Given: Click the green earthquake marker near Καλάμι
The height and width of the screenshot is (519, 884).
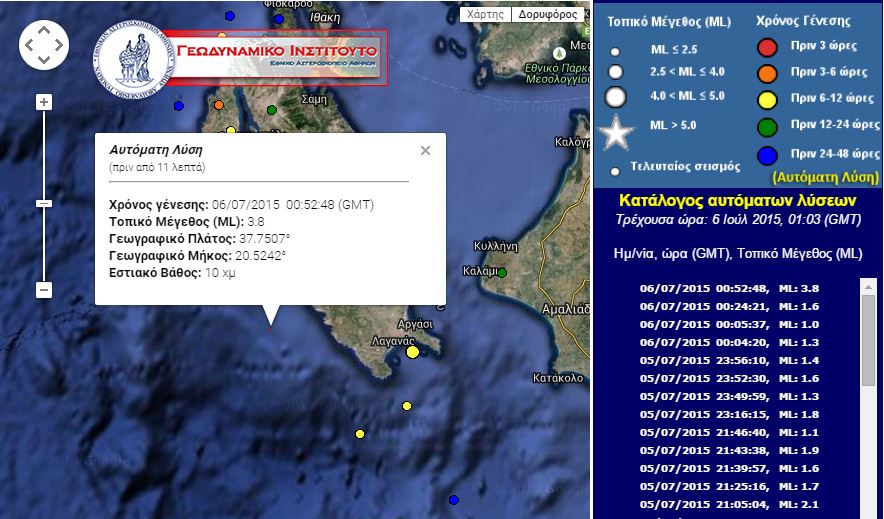Looking at the screenshot, I should [502, 272].
